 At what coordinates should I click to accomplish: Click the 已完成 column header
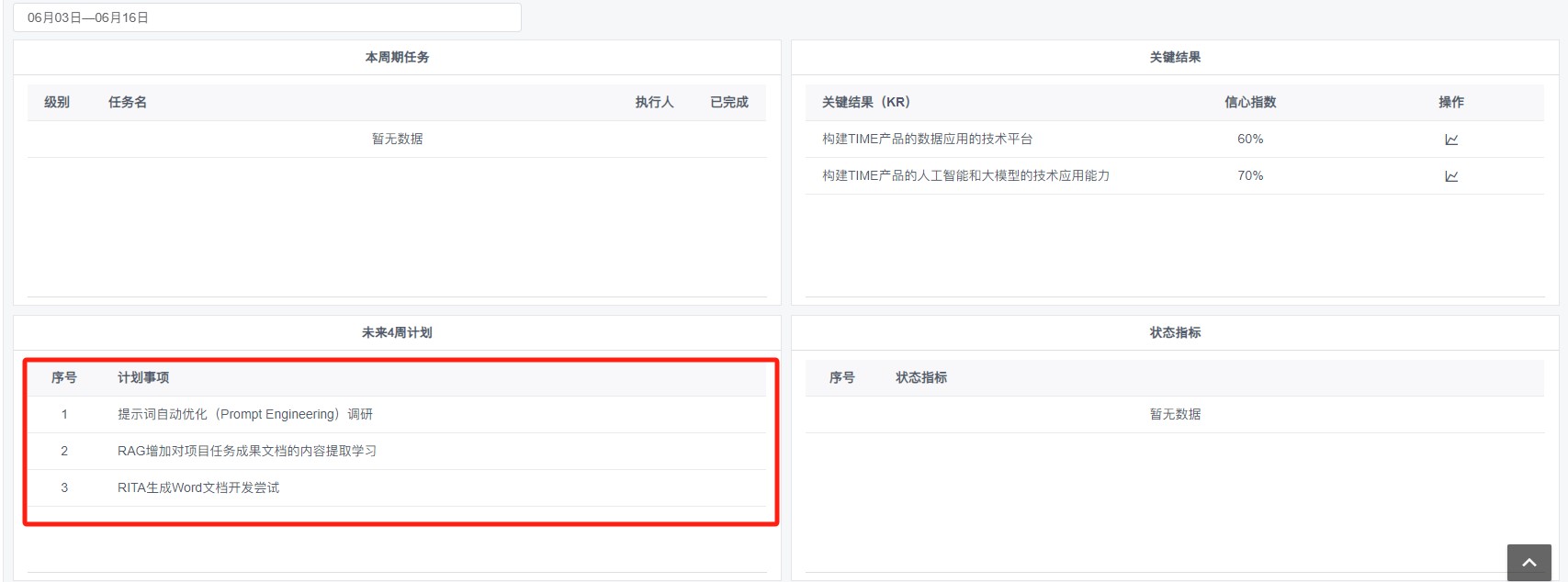coord(729,102)
